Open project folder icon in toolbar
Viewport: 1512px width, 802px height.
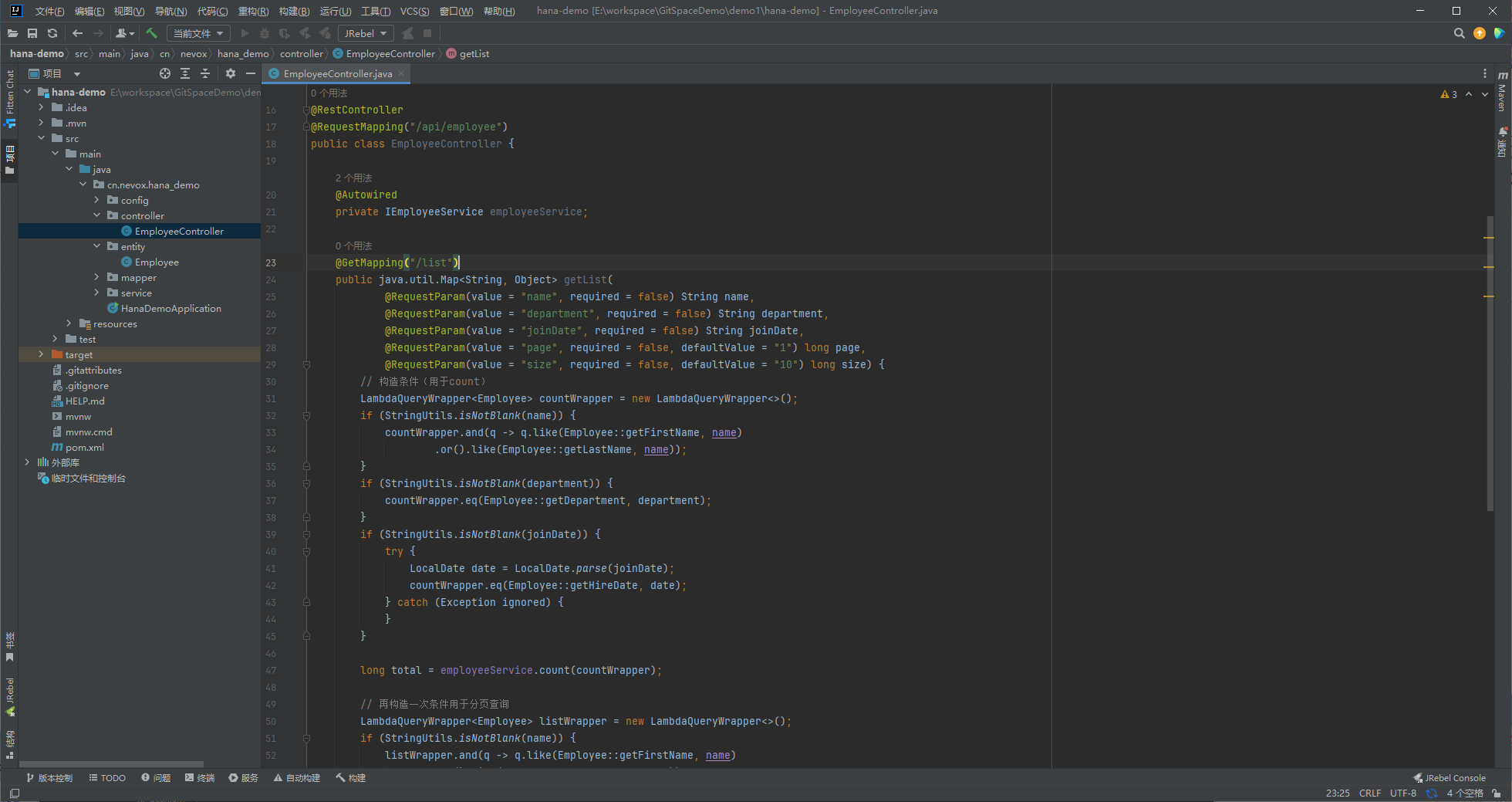point(12,33)
